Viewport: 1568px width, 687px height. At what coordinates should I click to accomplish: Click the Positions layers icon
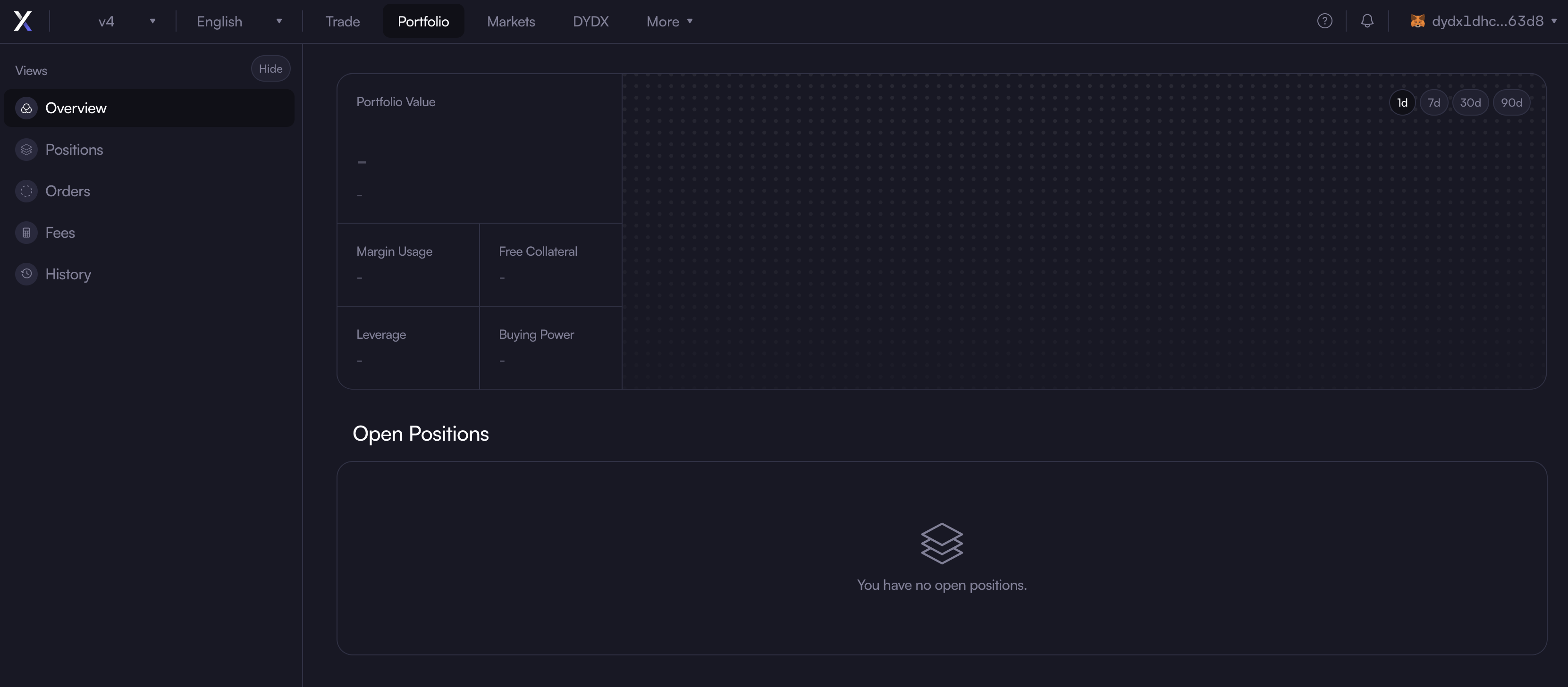pyautogui.click(x=26, y=150)
